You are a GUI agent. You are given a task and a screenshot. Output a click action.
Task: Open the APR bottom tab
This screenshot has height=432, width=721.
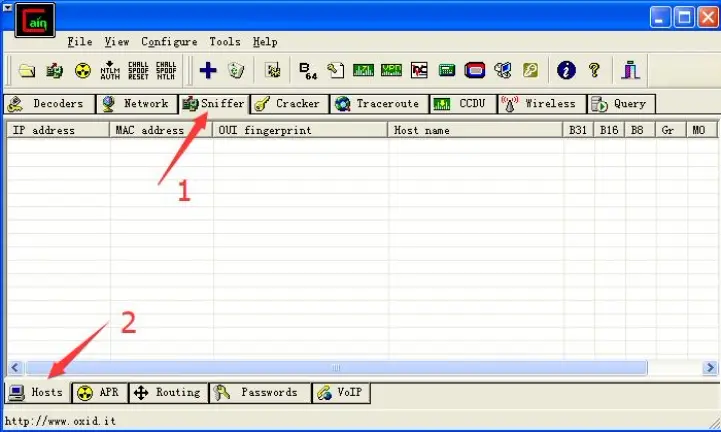point(99,393)
